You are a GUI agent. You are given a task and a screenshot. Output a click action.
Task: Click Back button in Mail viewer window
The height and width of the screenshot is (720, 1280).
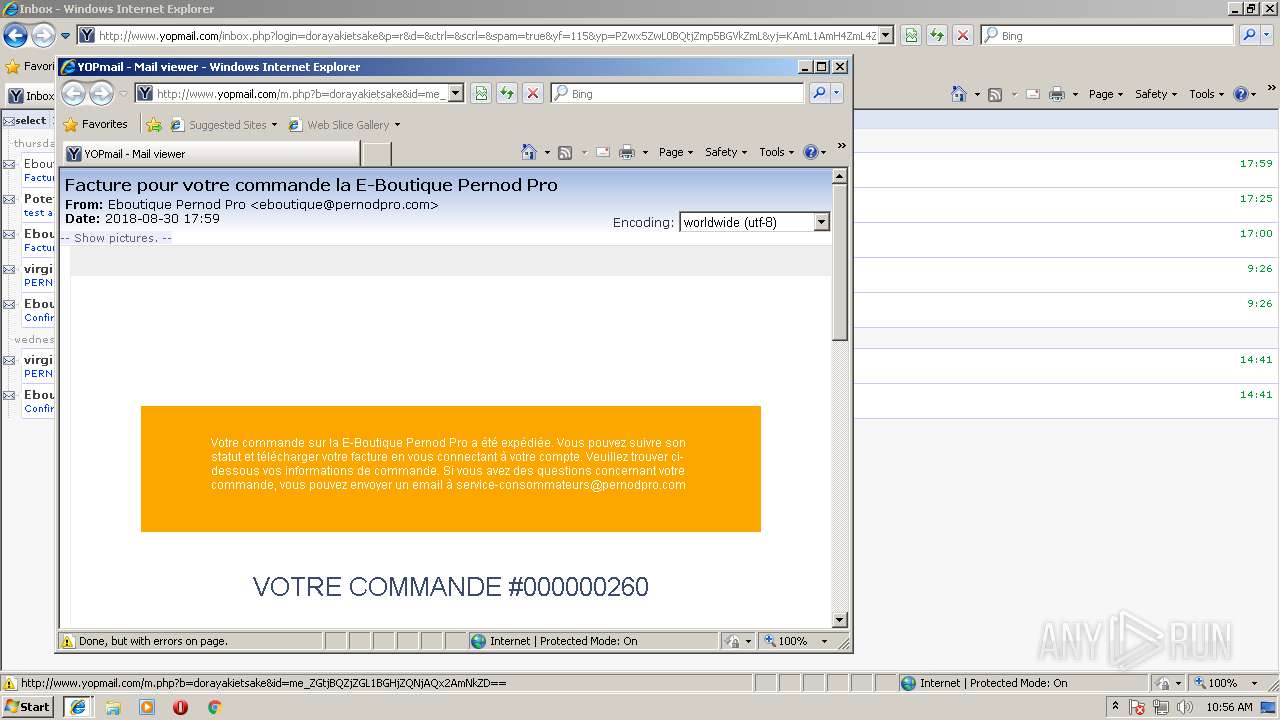click(x=73, y=94)
